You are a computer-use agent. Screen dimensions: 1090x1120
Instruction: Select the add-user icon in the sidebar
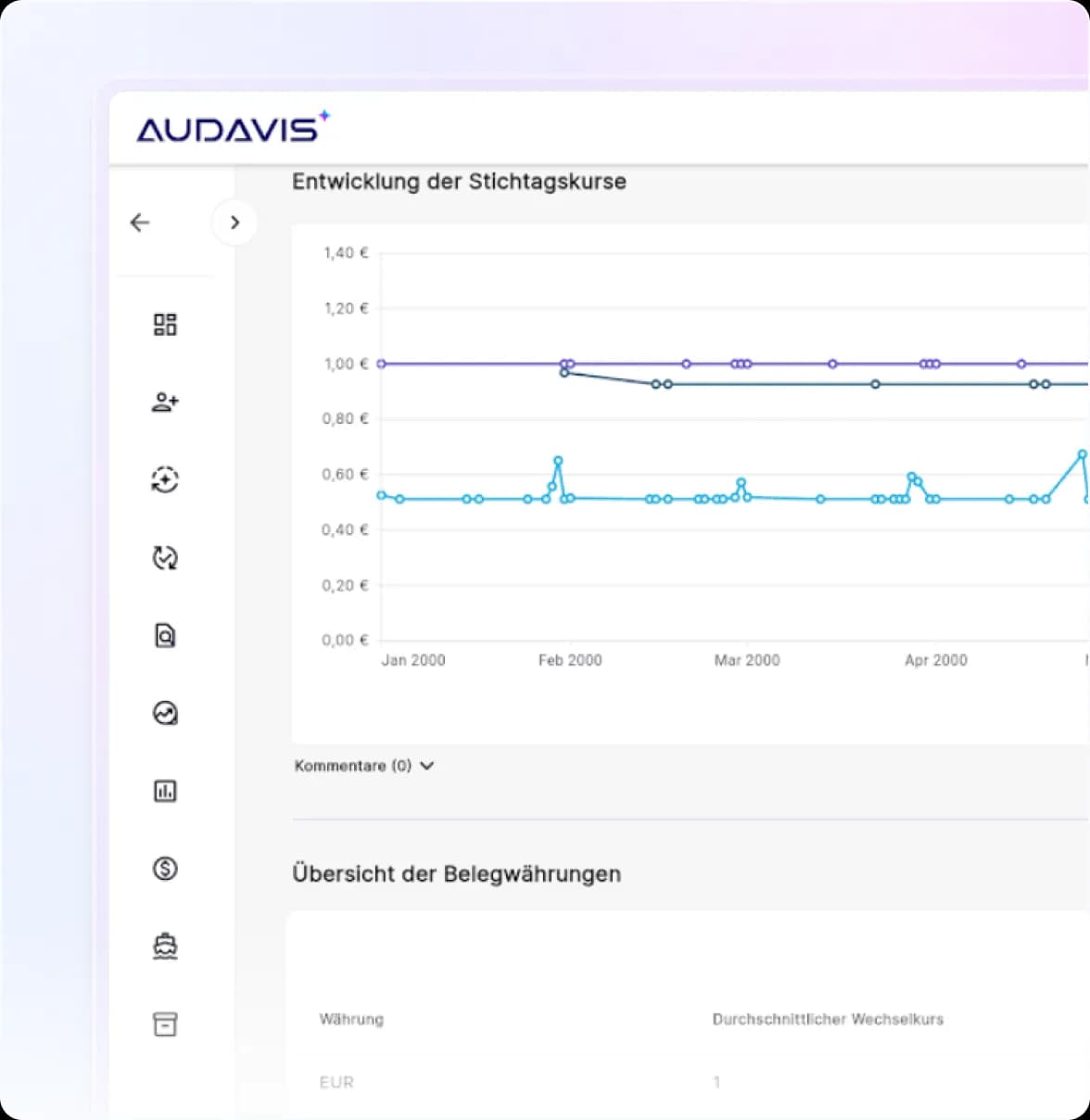(164, 401)
